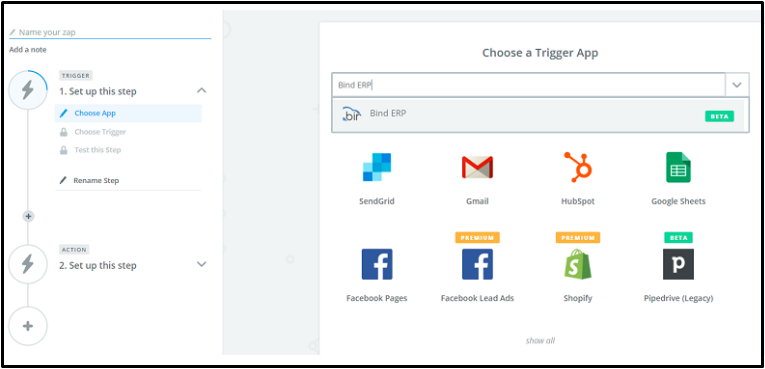Click the action step lightning bolt circle
Image resolution: width=765 pixels, height=369 pixels.
coord(28,264)
